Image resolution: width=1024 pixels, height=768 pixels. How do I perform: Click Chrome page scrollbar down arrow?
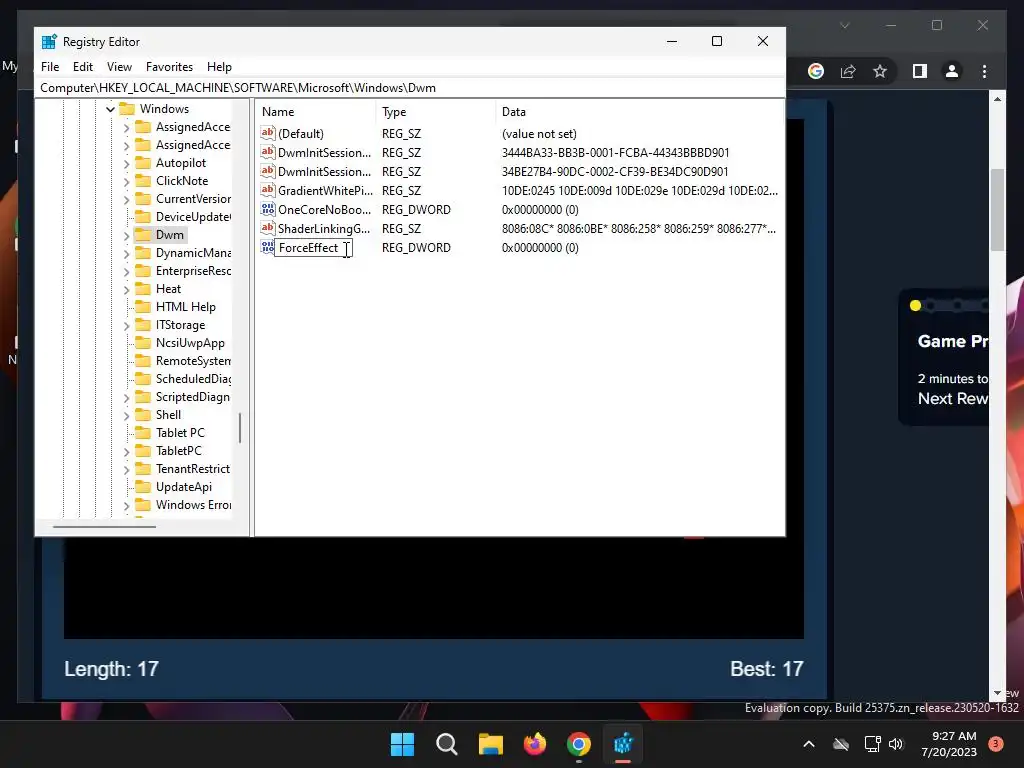pyautogui.click(x=997, y=693)
